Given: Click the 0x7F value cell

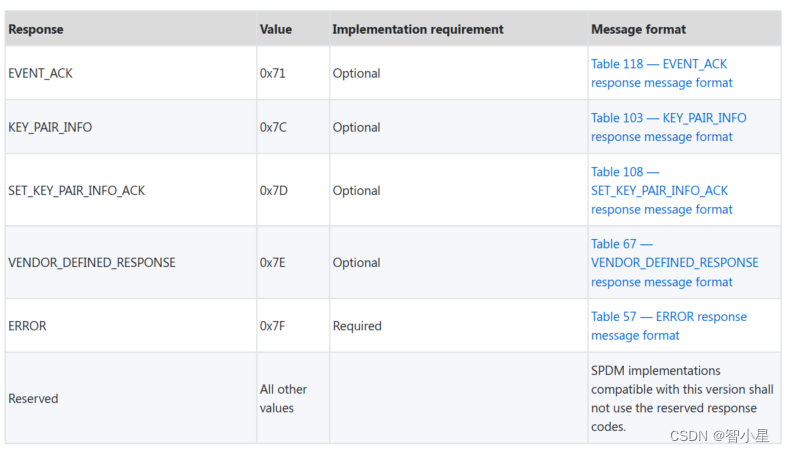Looking at the screenshot, I should pyautogui.click(x=273, y=326).
